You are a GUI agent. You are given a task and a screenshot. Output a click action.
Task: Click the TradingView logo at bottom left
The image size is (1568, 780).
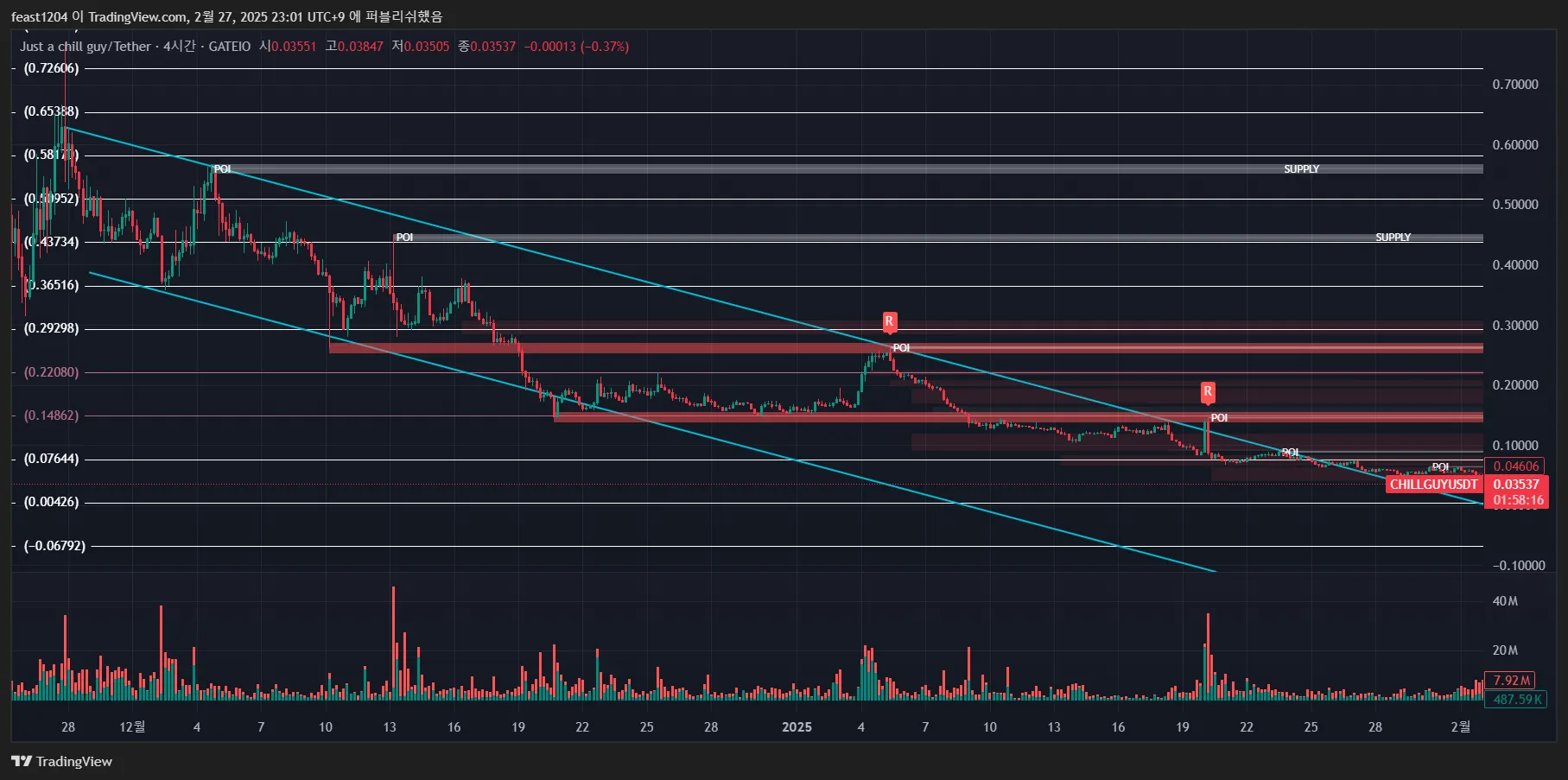[61, 761]
